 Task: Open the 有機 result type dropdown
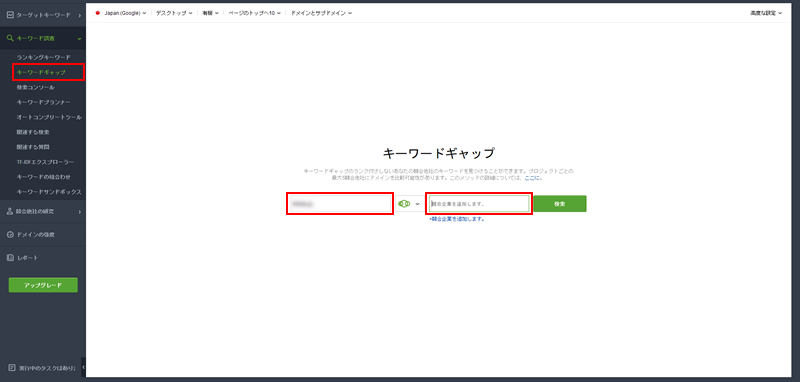pos(210,13)
